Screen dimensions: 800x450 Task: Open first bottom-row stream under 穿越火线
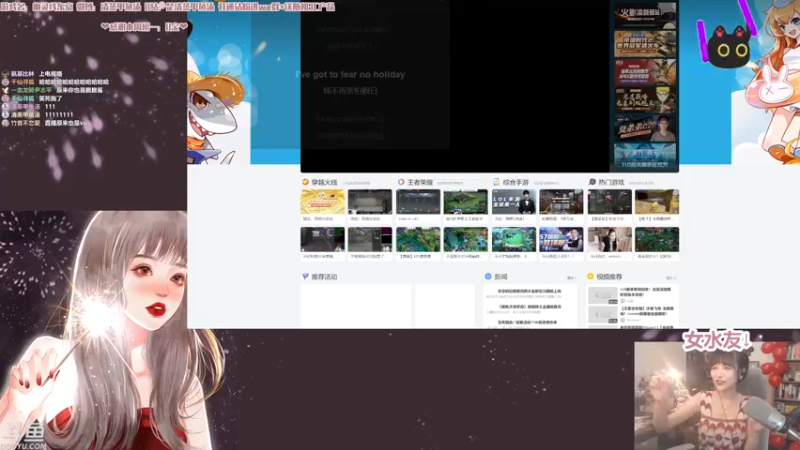[x=322, y=239]
